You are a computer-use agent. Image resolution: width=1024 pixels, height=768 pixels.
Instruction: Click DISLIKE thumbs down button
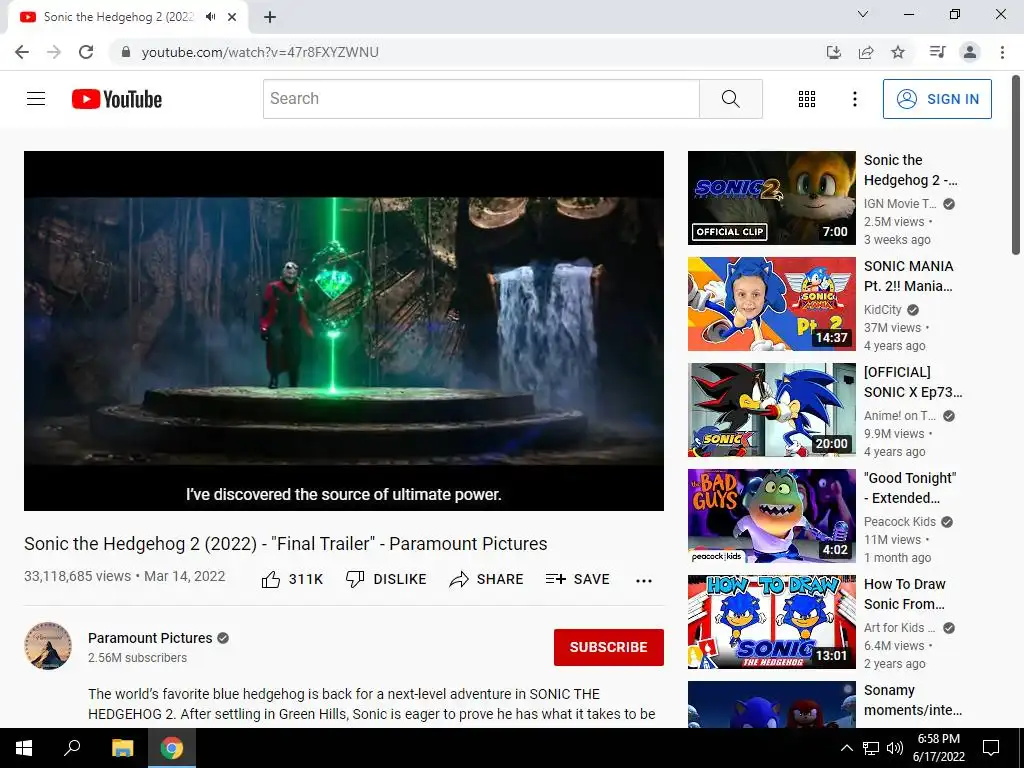pos(386,579)
